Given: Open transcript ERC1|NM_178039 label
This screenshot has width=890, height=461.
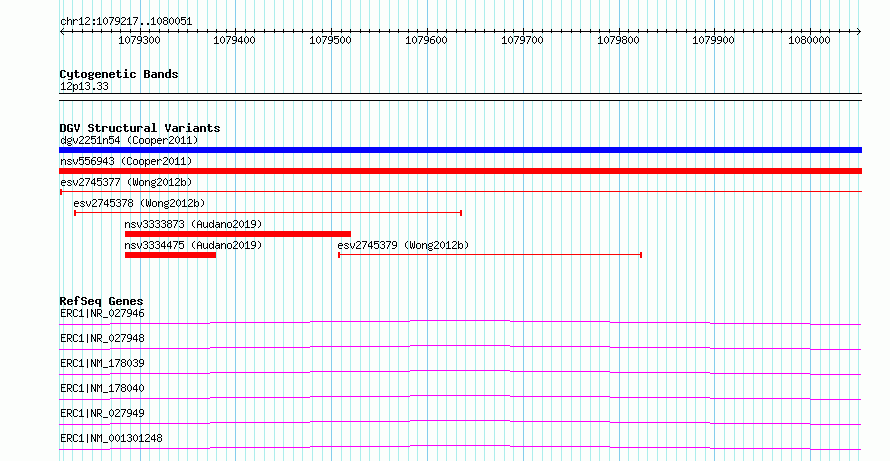Looking at the screenshot, I should tap(102, 363).
